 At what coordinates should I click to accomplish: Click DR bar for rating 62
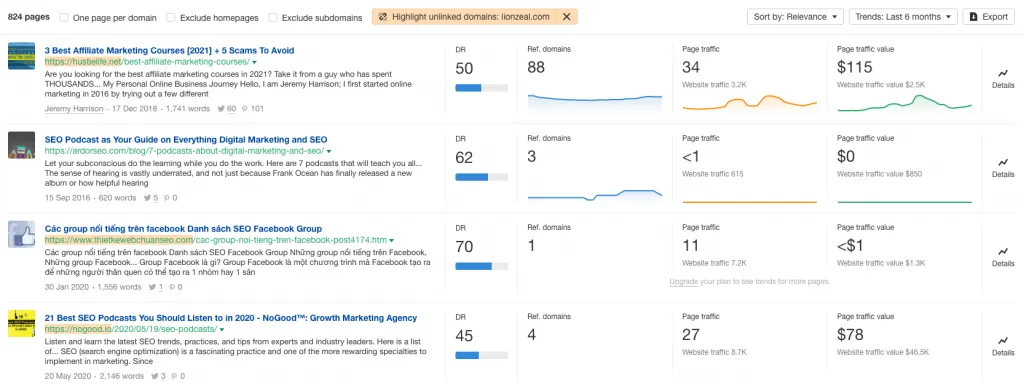pyautogui.click(x=481, y=177)
